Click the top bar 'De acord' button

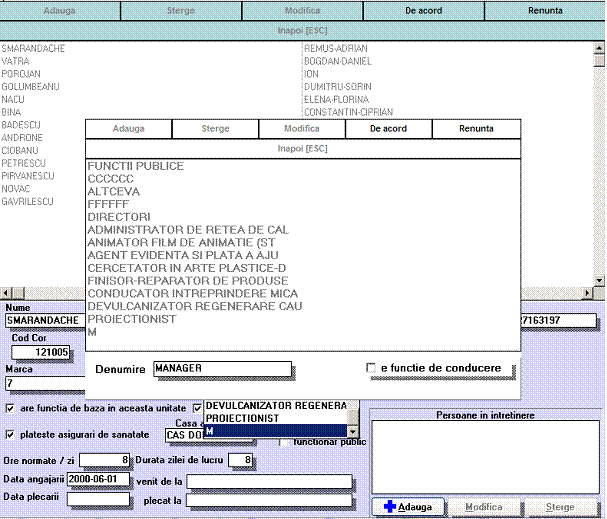(424, 11)
